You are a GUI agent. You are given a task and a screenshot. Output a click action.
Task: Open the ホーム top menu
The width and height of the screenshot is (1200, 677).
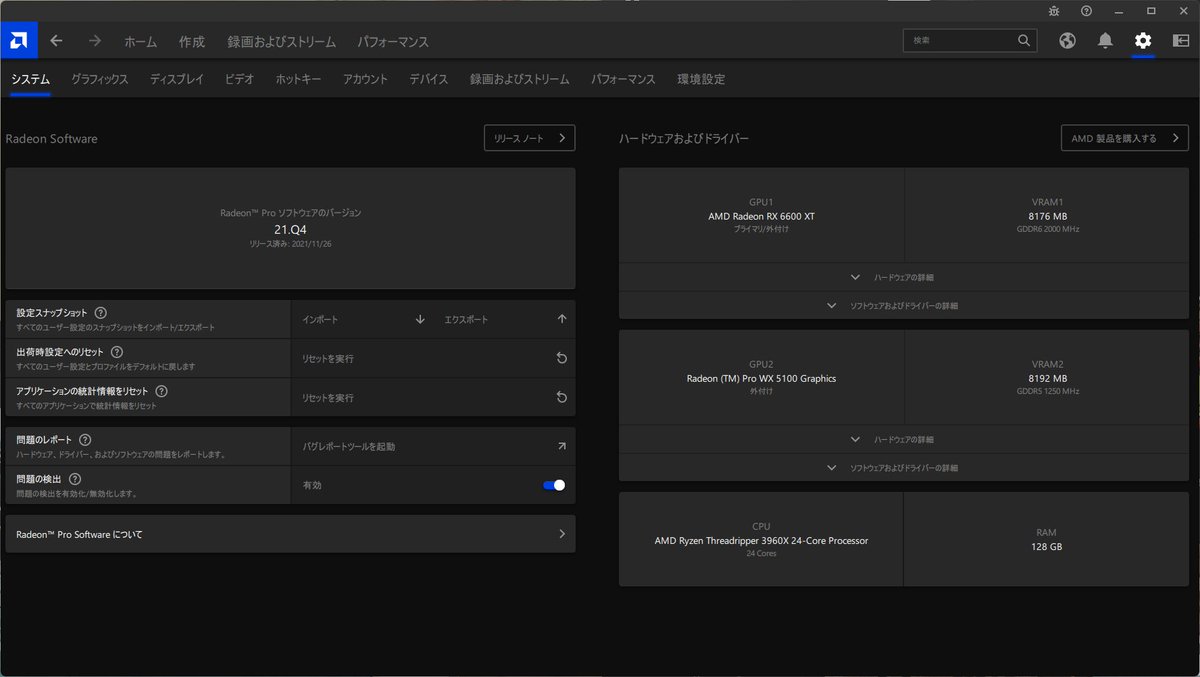point(140,42)
